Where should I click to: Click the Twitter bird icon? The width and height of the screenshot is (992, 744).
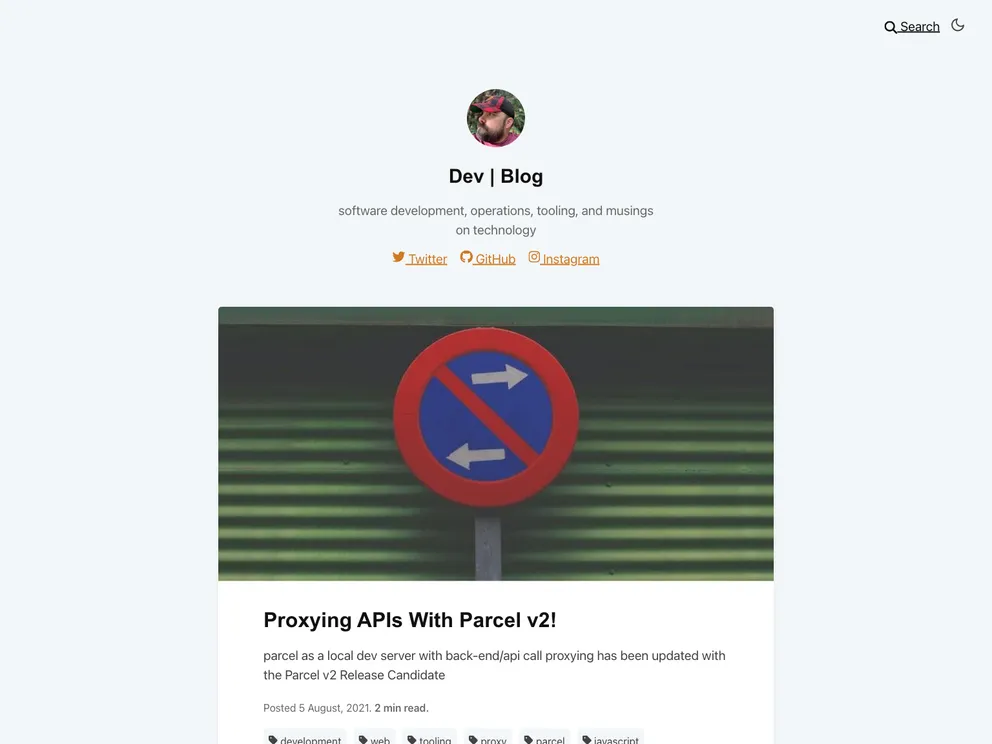399,257
